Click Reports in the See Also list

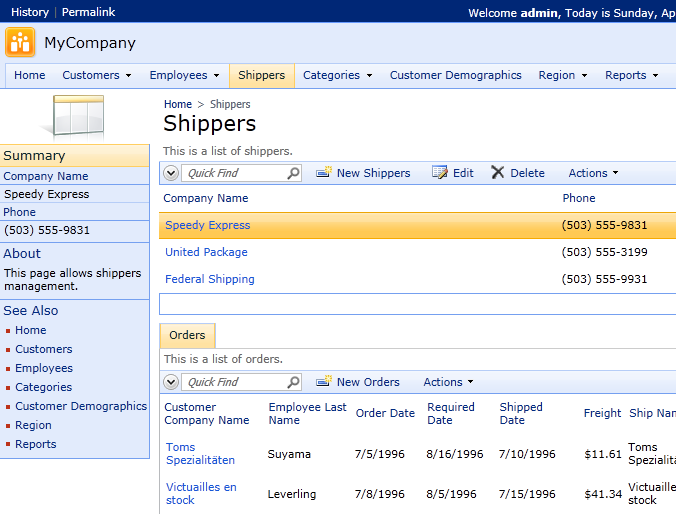pyautogui.click(x=36, y=444)
